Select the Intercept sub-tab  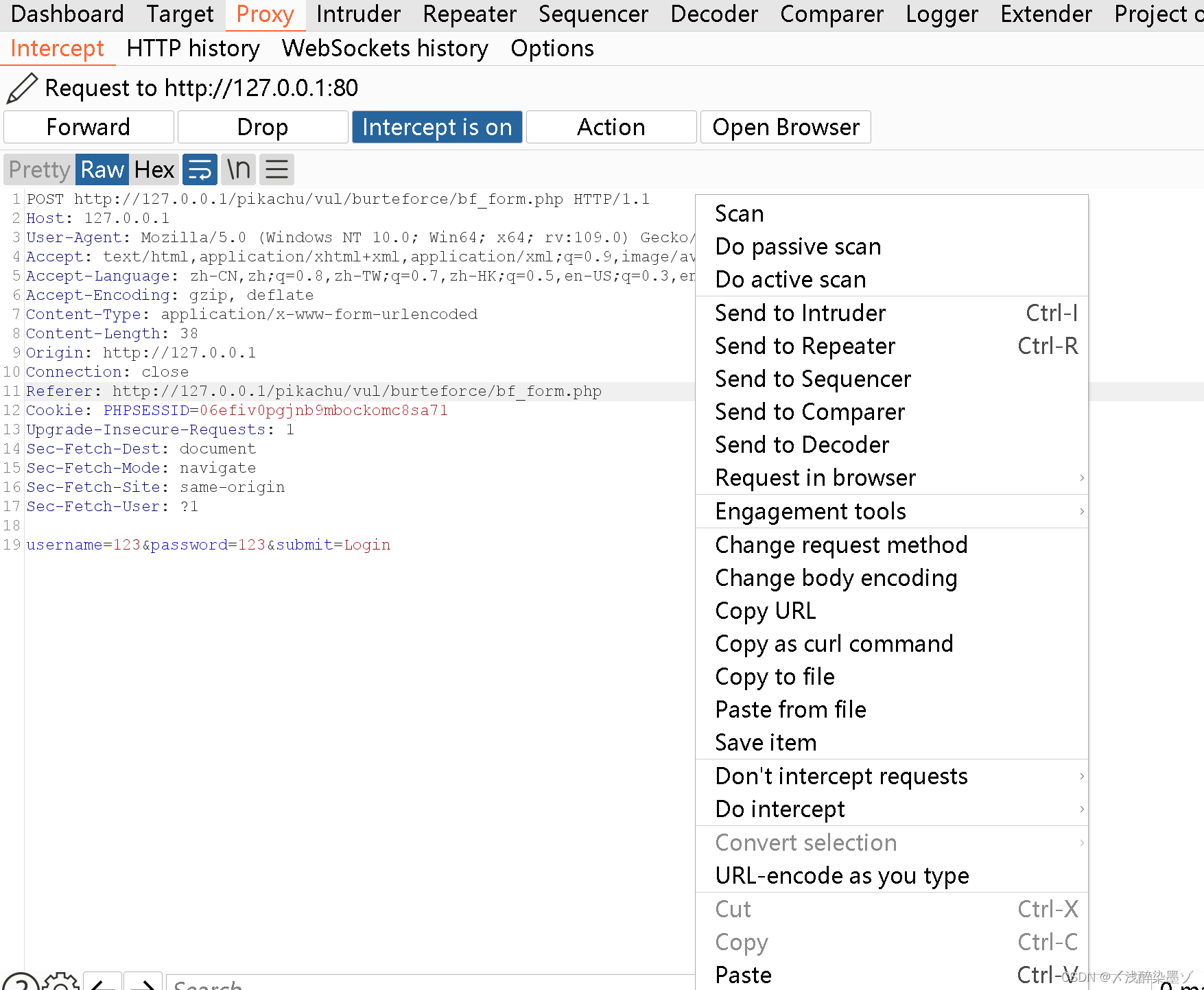click(x=58, y=49)
